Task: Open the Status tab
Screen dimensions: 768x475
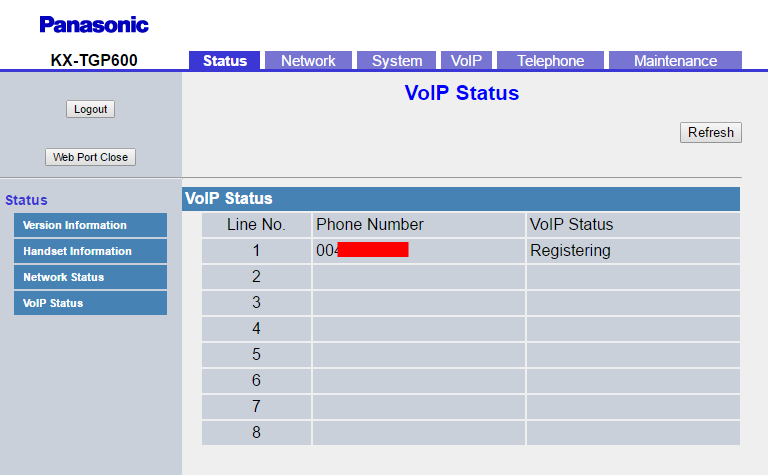Action: coord(224,61)
